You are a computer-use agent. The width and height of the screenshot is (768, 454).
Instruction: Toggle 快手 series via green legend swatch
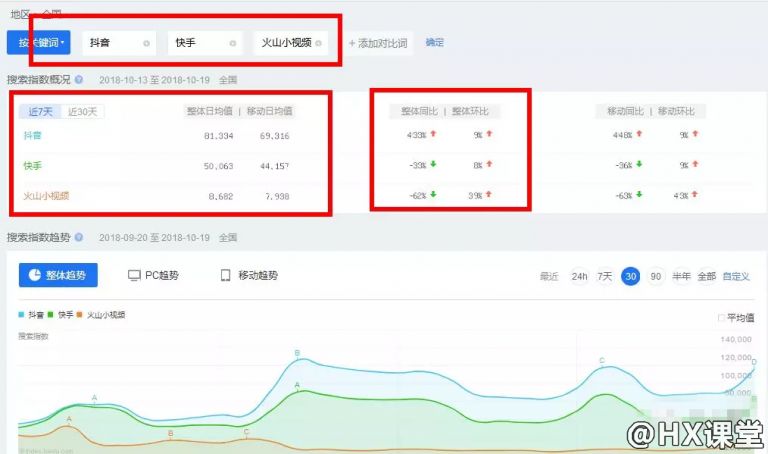pyautogui.click(x=50, y=314)
